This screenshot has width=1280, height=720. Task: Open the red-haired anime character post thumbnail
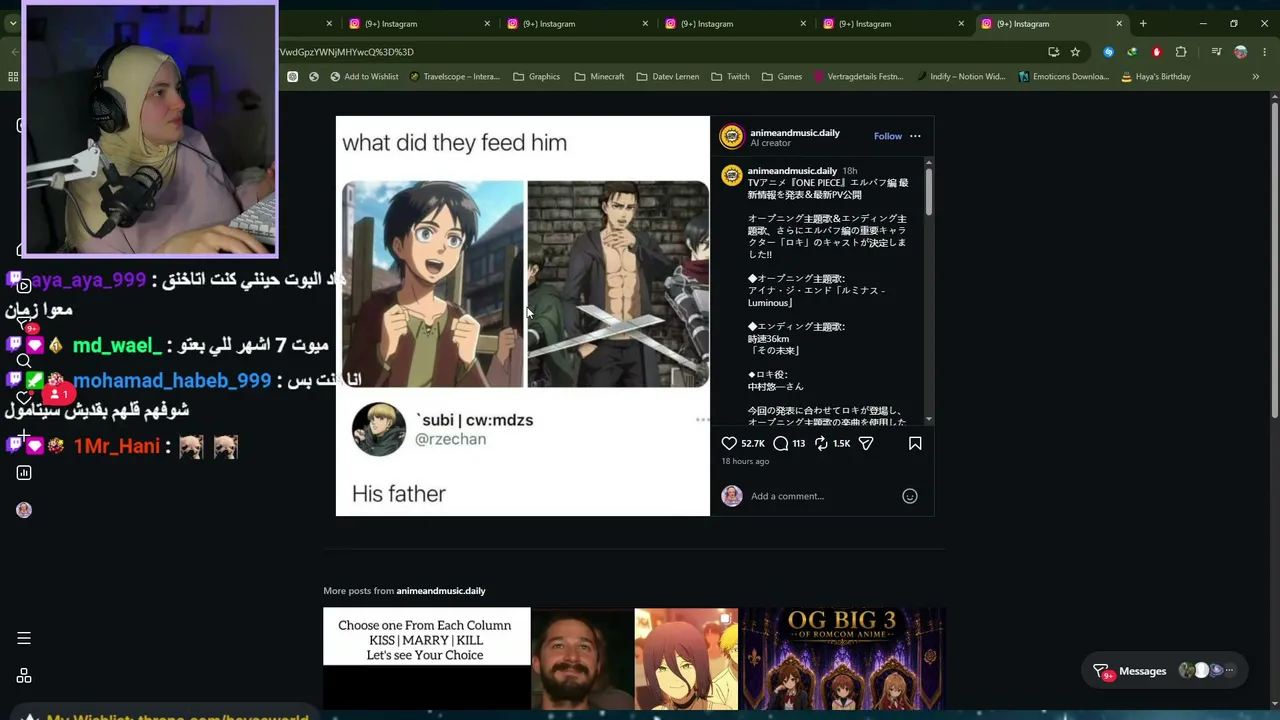pyautogui.click(x=686, y=659)
